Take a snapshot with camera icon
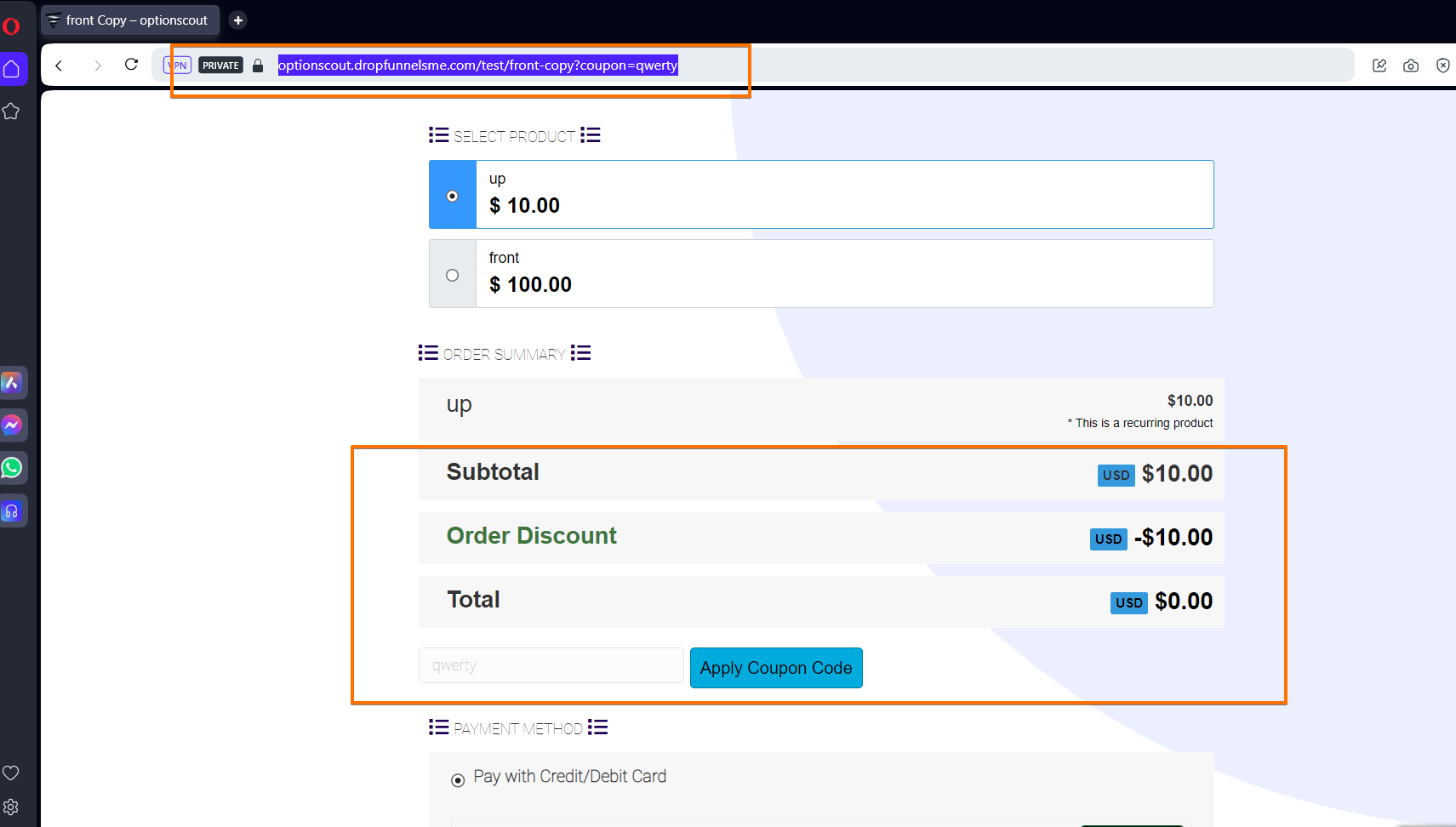Viewport: 1456px width, 827px height. point(1411,66)
